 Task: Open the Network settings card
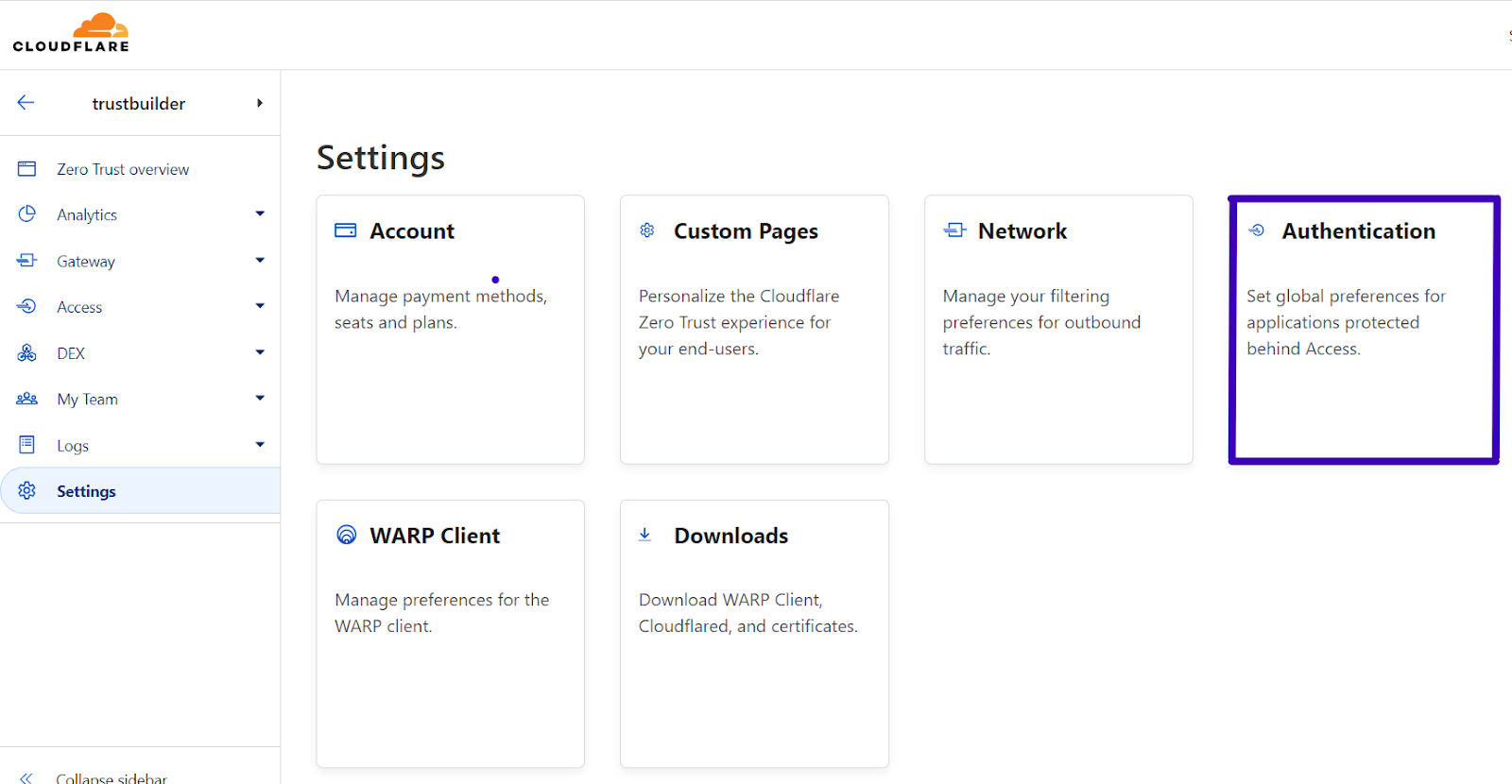click(x=1058, y=330)
